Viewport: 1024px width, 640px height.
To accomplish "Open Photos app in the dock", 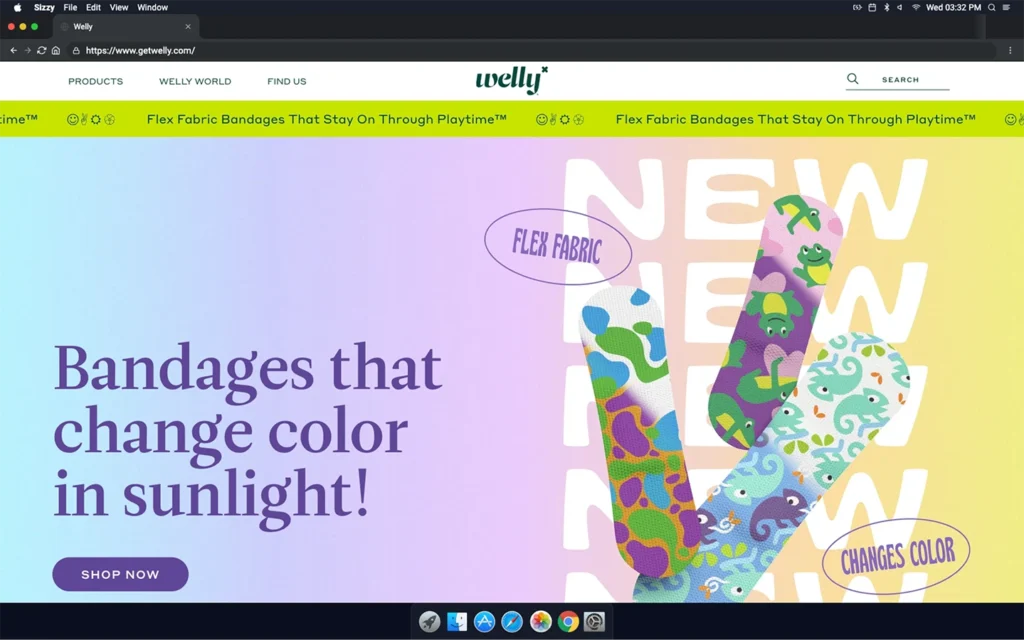I will [x=540, y=621].
